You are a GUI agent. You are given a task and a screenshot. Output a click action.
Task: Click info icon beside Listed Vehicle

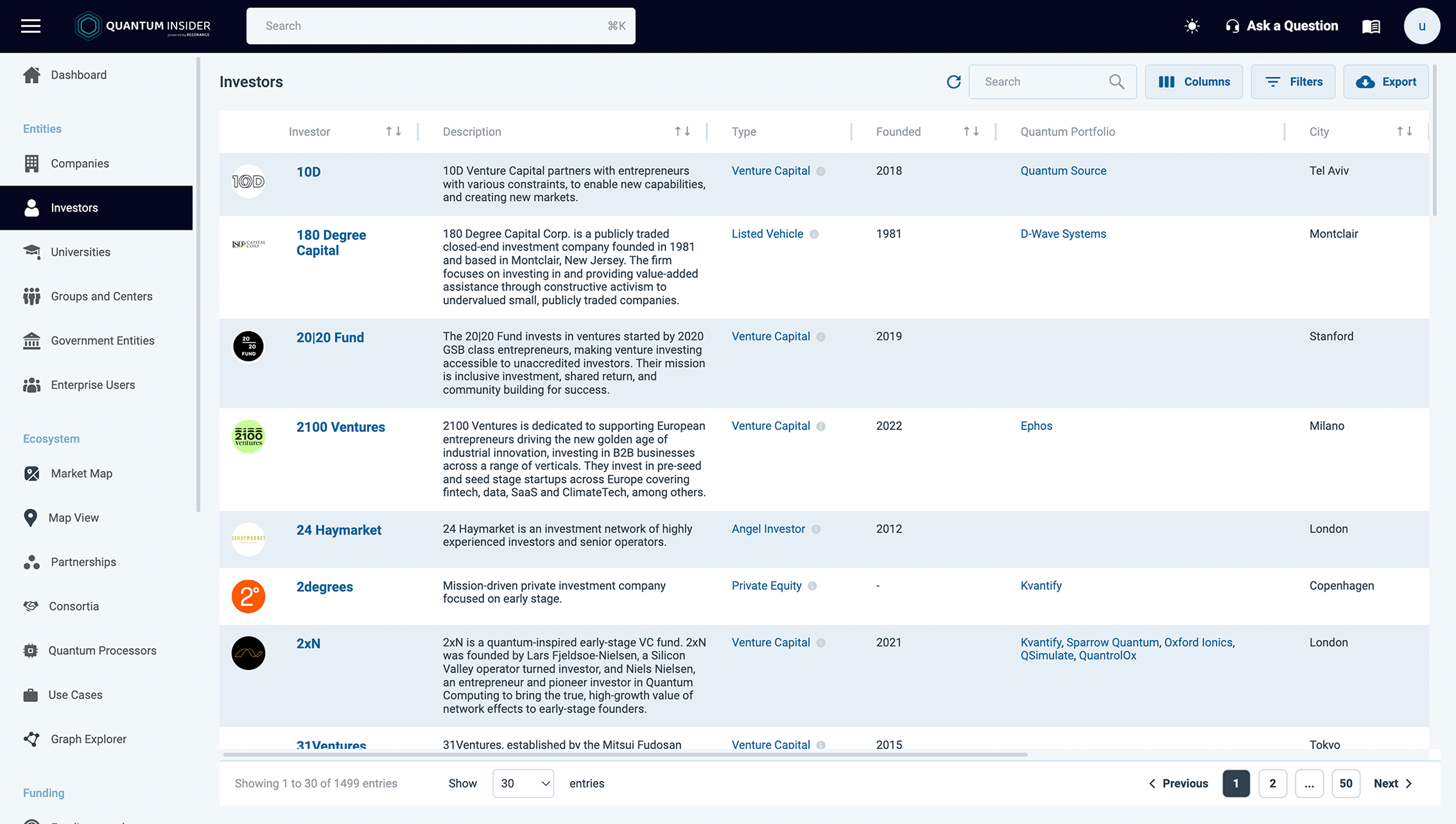pyautogui.click(x=814, y=234)
